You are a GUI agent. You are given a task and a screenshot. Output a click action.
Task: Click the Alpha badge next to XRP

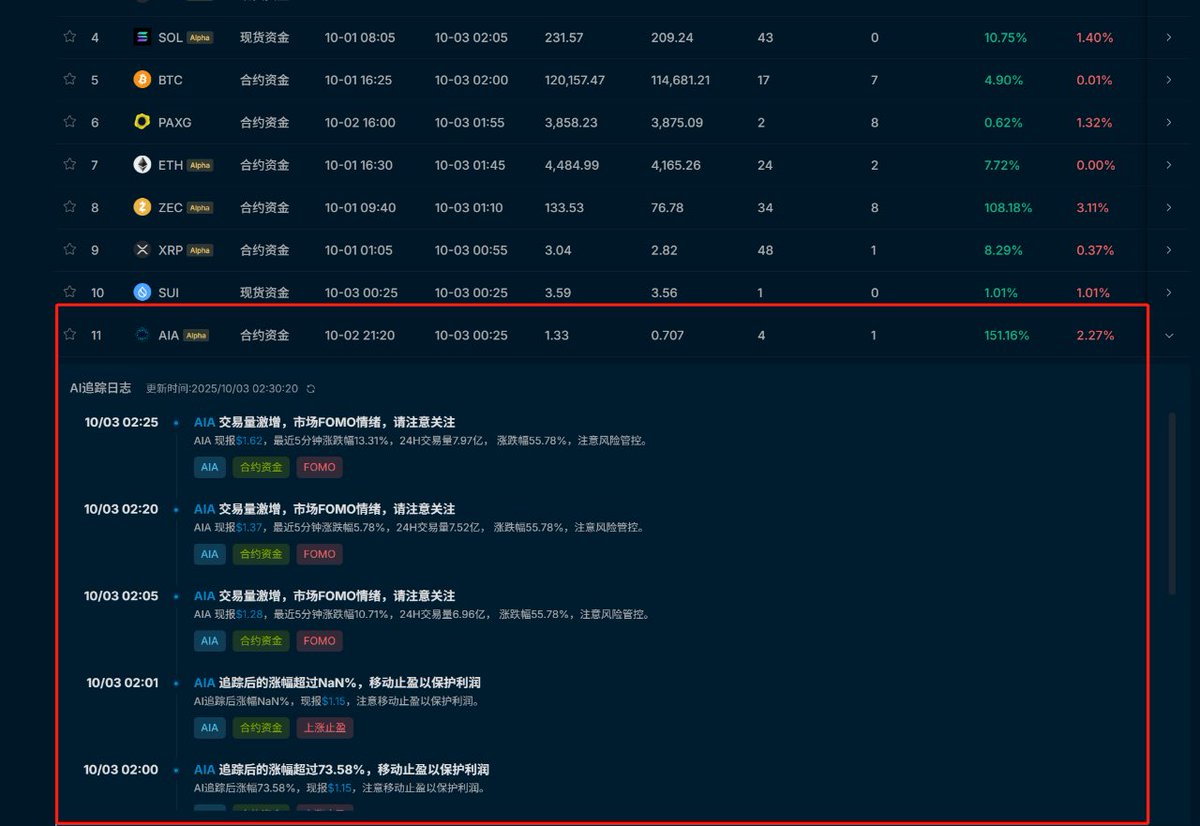[200, 250]
